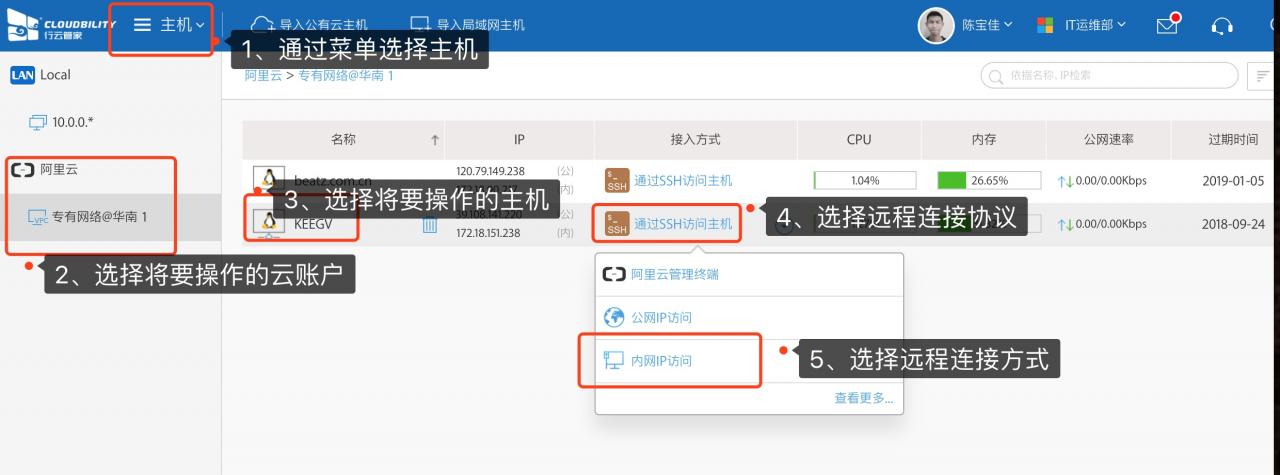Click 导入局域网主机 import button
This screenshot has width=1280, height=475.
[x=467, y=25]
